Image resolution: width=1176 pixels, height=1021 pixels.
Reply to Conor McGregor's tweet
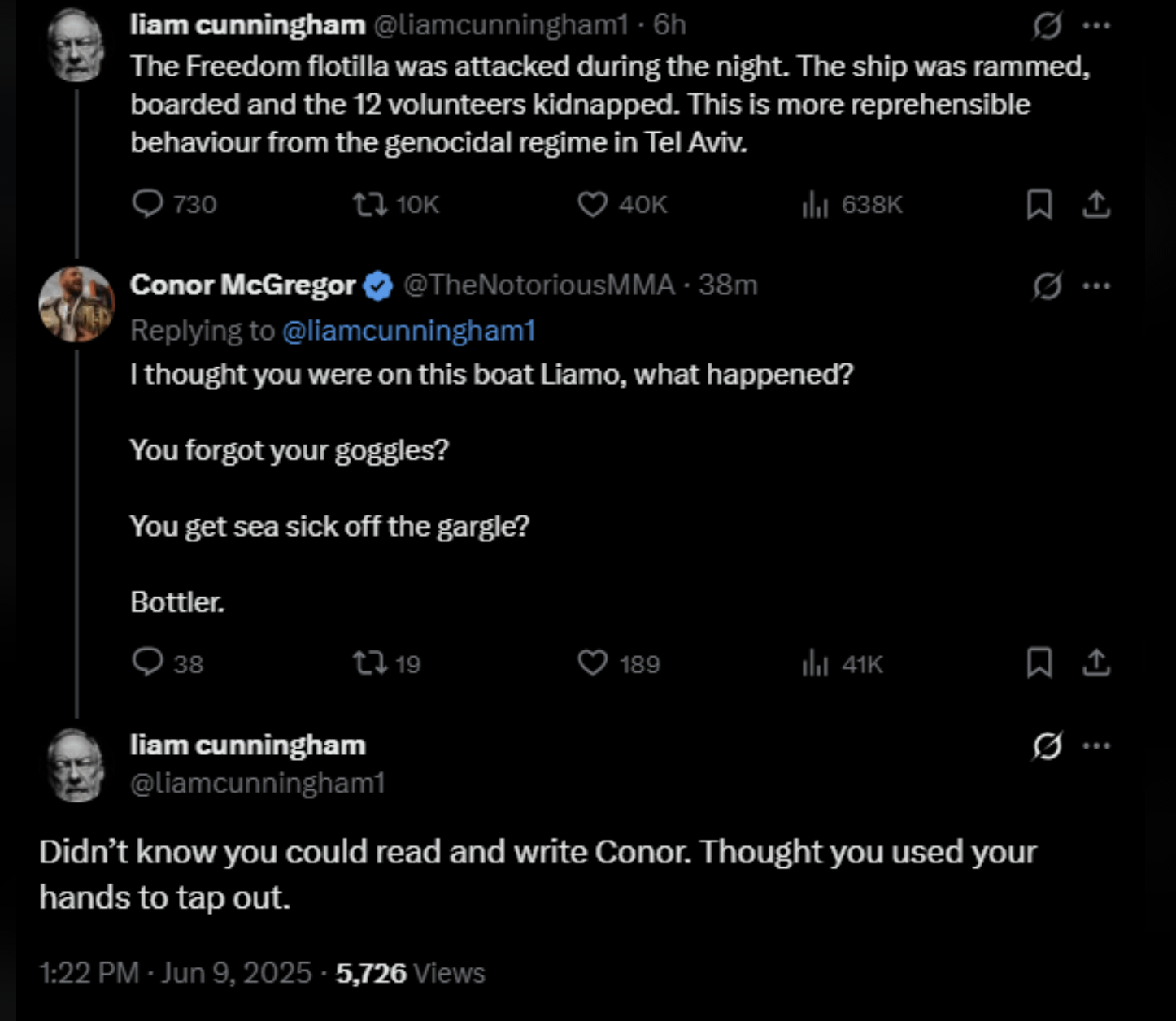tap(148, 663)
